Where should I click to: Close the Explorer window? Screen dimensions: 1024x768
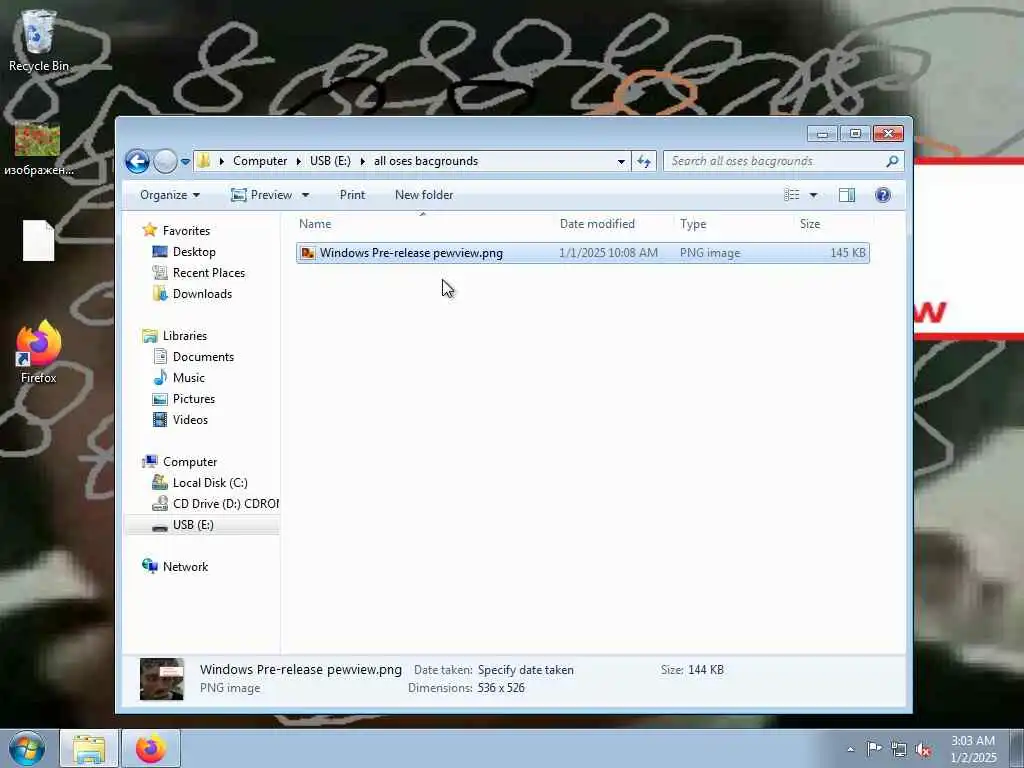[888, 134]
